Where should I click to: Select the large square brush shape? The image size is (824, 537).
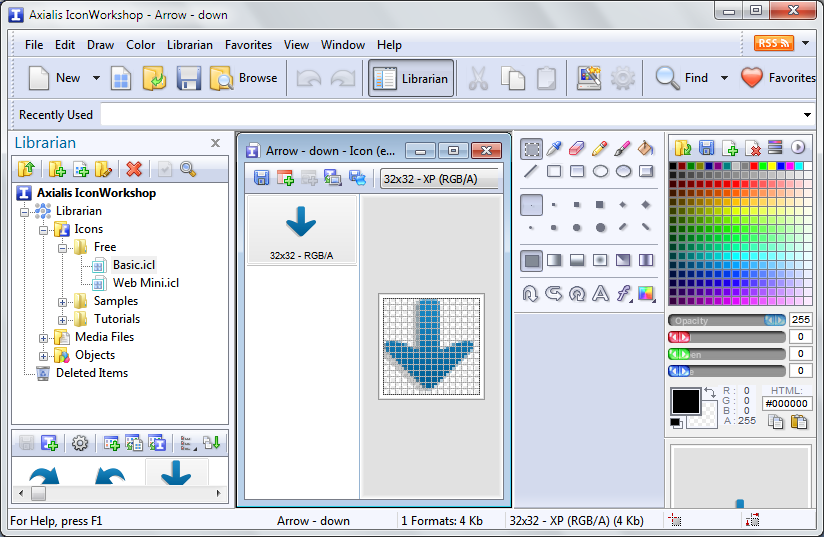[600, 205]
